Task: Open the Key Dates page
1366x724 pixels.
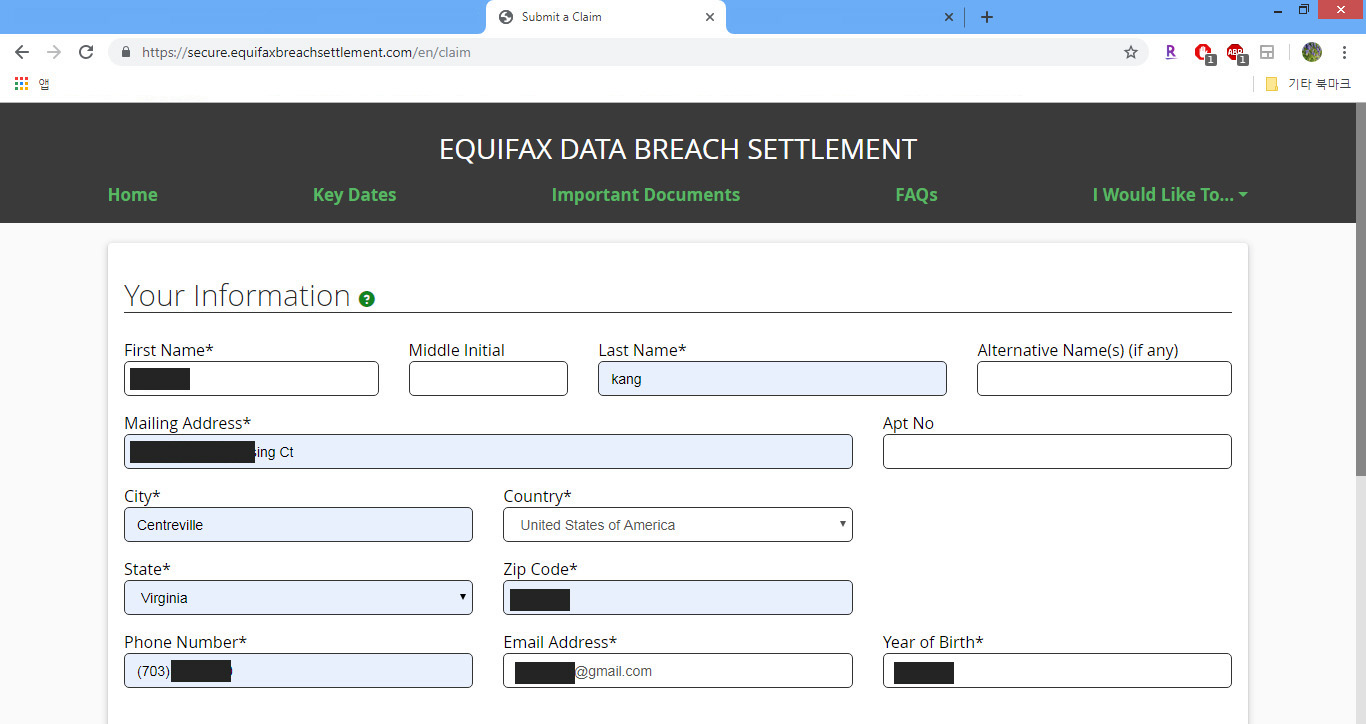Action: pos(355,195)
